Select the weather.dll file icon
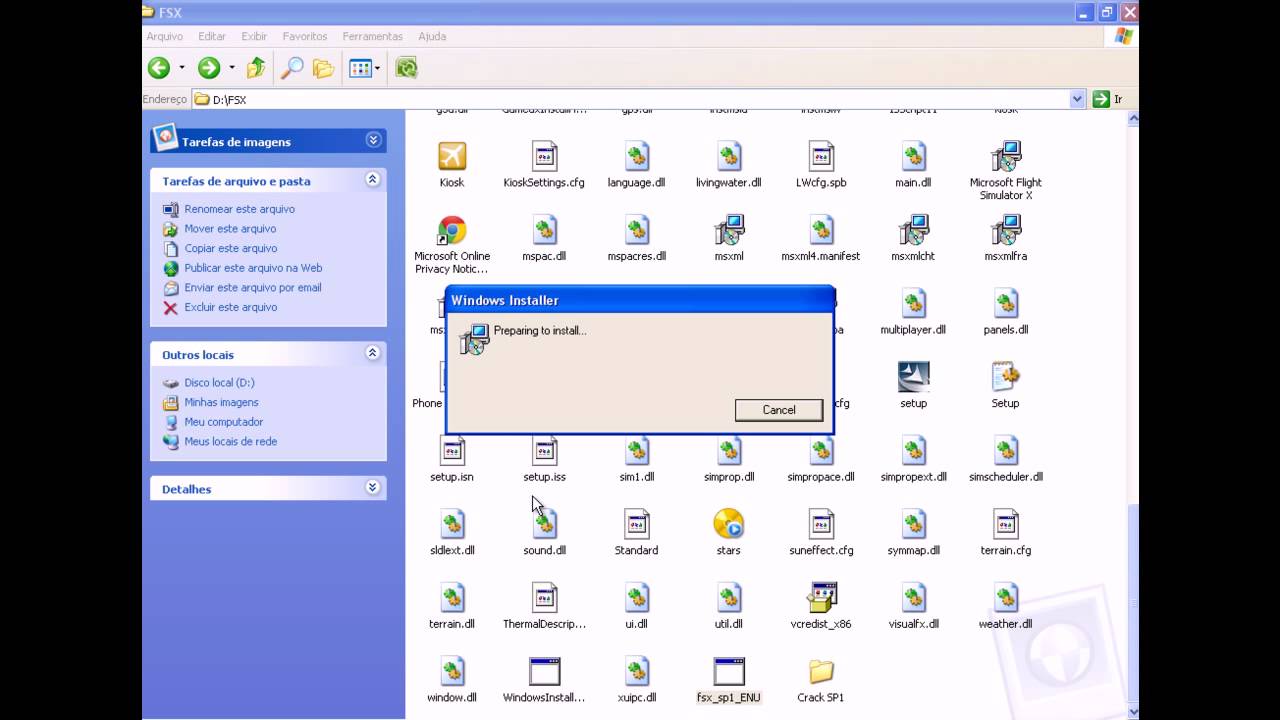This screenshot has height=720, width=1280. 1005,597
